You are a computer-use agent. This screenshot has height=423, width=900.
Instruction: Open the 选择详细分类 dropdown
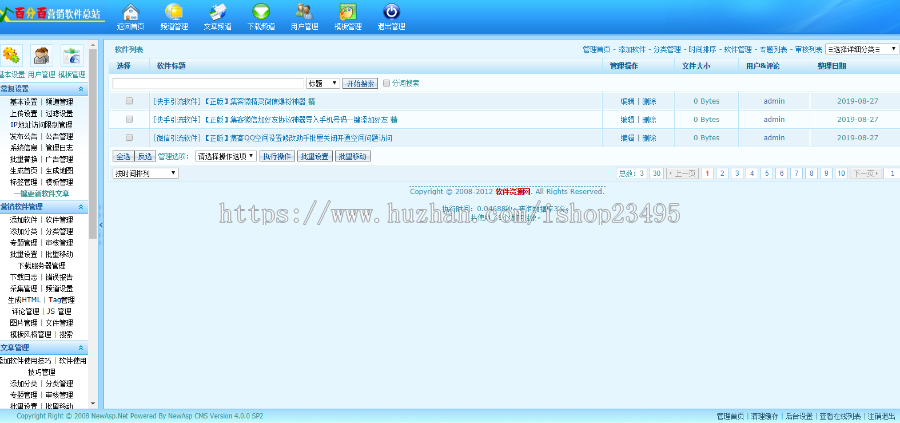click(862, 49)
